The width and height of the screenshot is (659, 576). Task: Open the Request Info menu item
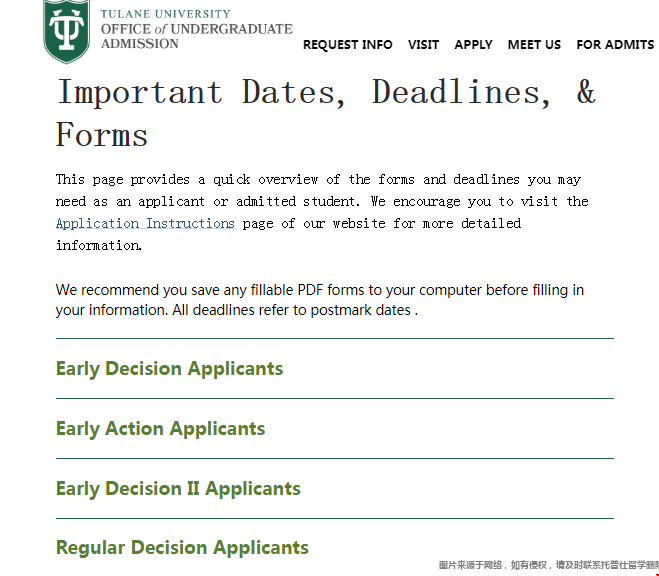347,45
